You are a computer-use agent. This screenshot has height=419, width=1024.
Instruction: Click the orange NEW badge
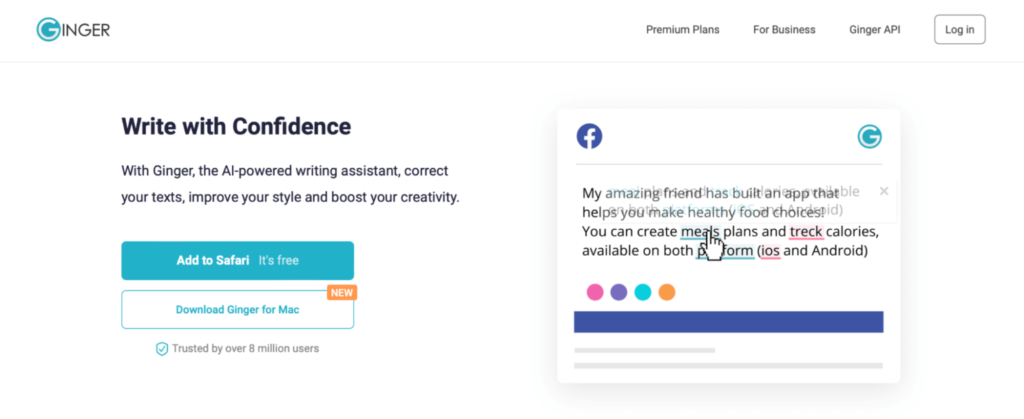click(342, 292)
